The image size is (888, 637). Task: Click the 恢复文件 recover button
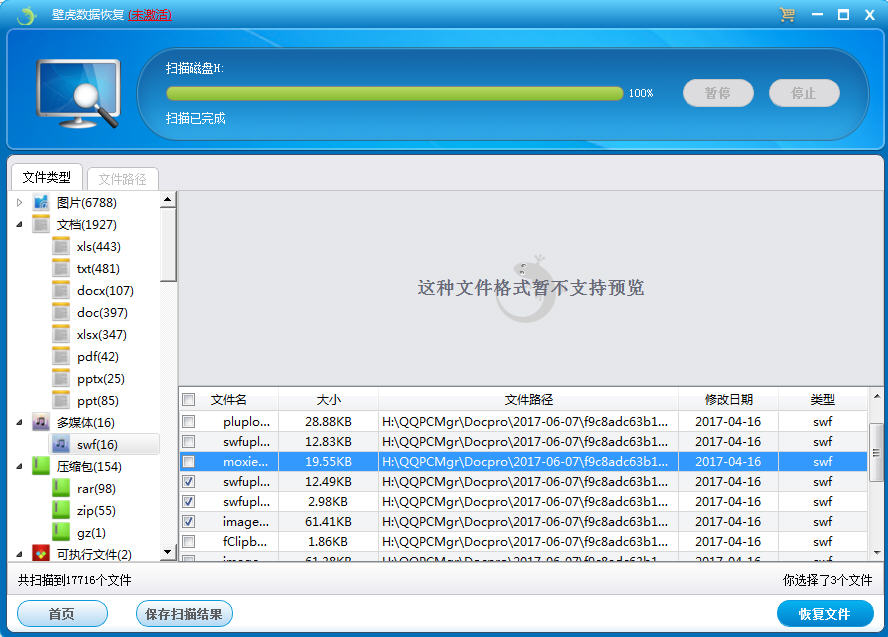pyautogui.click(x=825, y=614)
